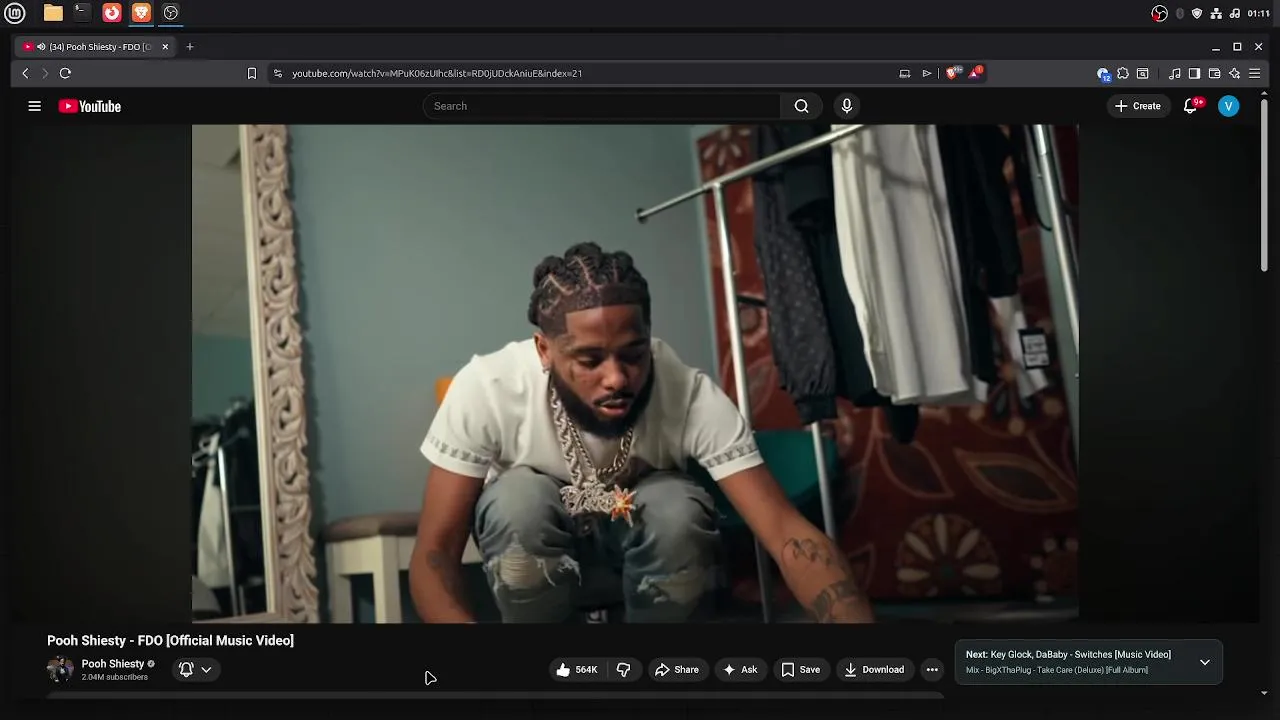Click the "2.04M subscribers" text

[114, 677]
